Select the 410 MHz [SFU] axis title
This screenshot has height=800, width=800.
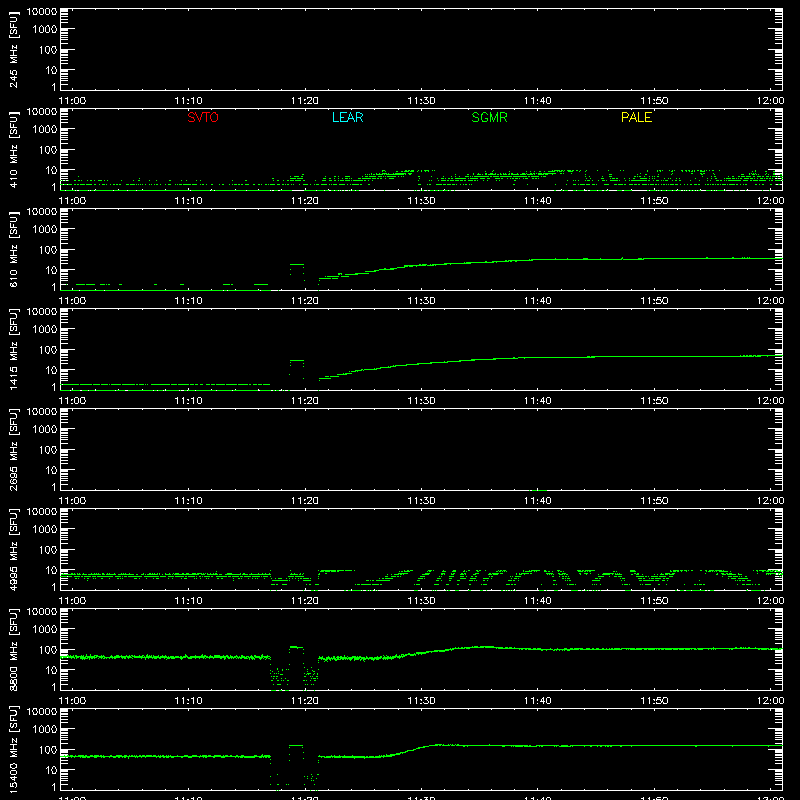click(14, 150)
